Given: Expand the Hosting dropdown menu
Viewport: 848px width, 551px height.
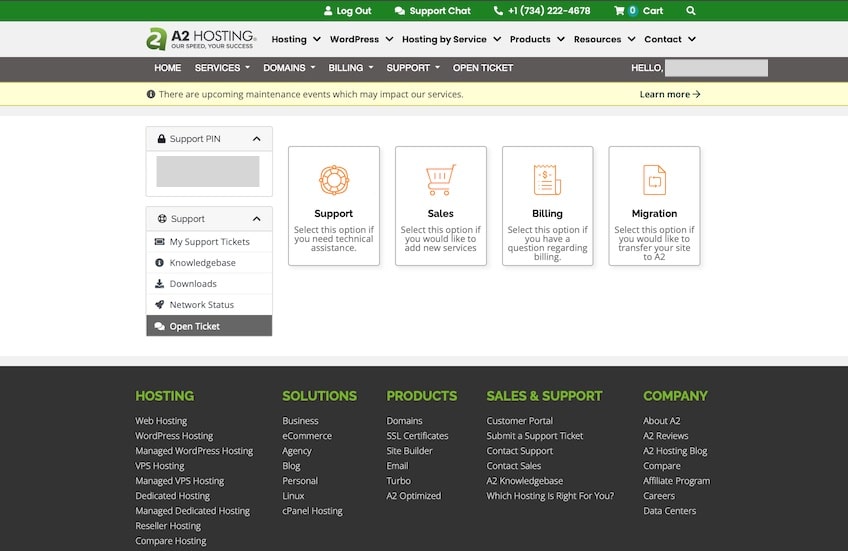Looking at the screenshot, I should tap(296, 39).
